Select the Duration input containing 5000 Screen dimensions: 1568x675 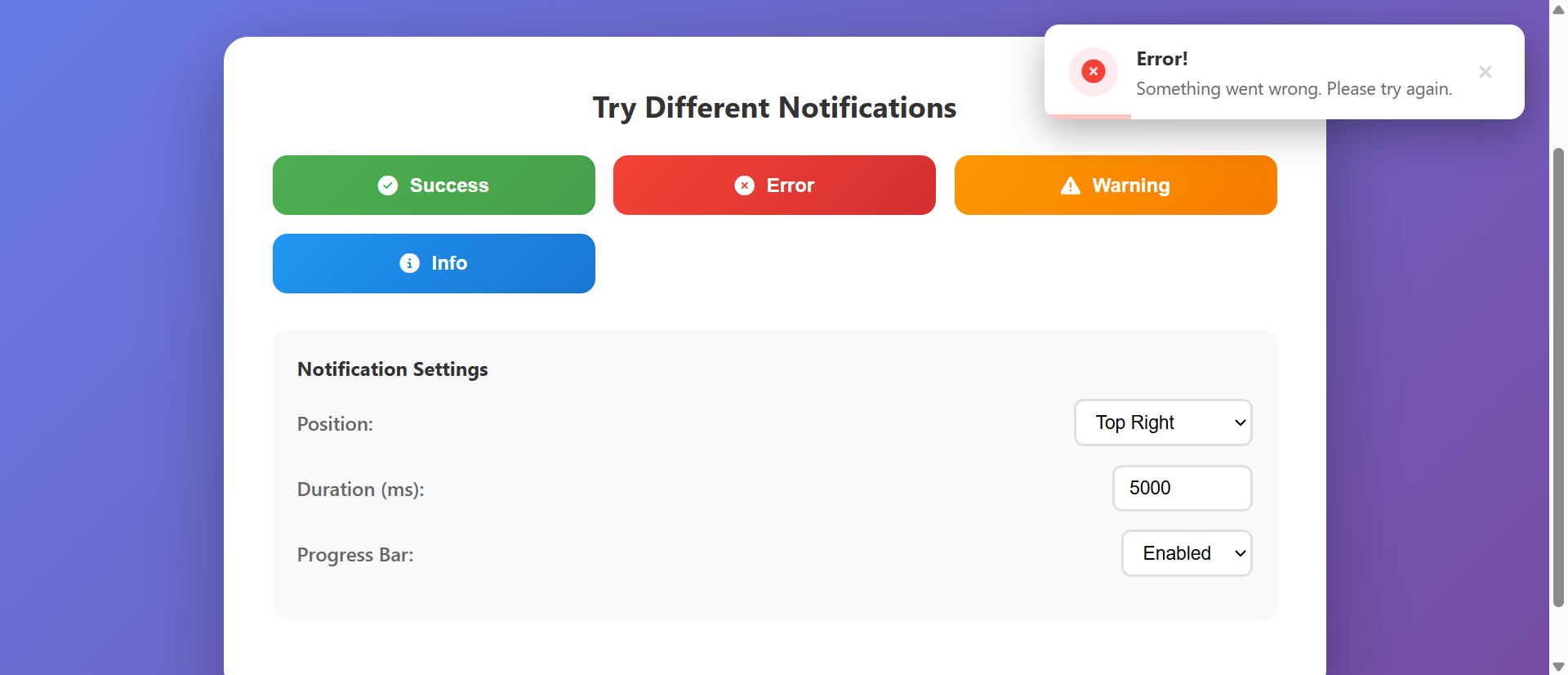click(x=1182, y=488)
